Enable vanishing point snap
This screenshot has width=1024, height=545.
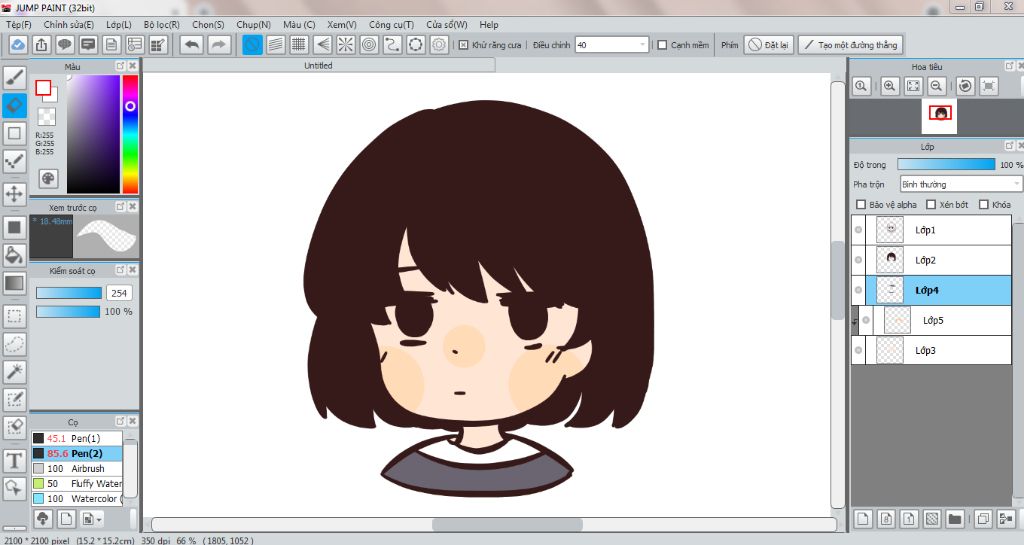[x=323, y=45]
